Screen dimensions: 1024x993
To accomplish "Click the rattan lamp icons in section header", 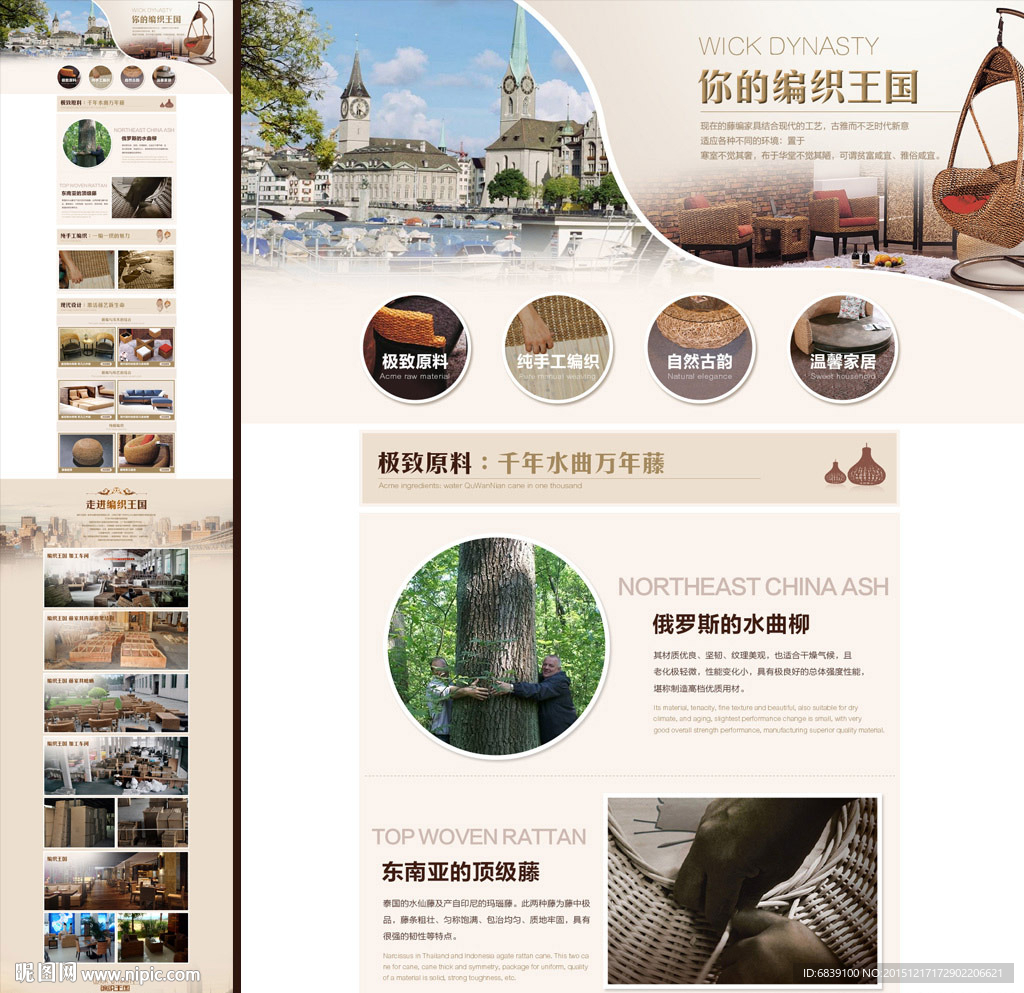I will pos(855,467).
